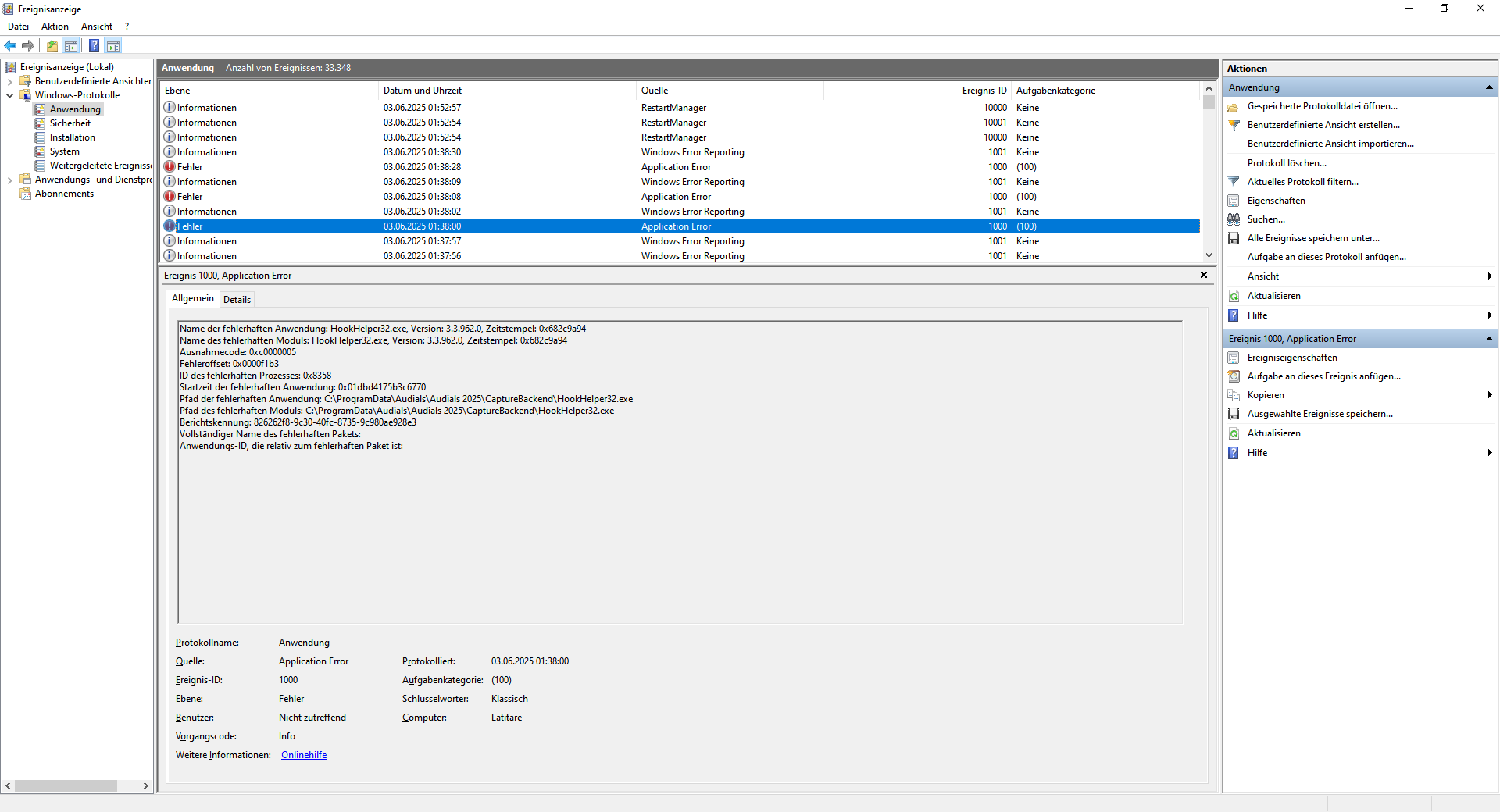This screenshot has height=812, width=1500.
Task: Click funnel icon for 'Benutzerdefinierte Ansicht erstellen'
Action: pyautogui.click(x=1234, y=125)
